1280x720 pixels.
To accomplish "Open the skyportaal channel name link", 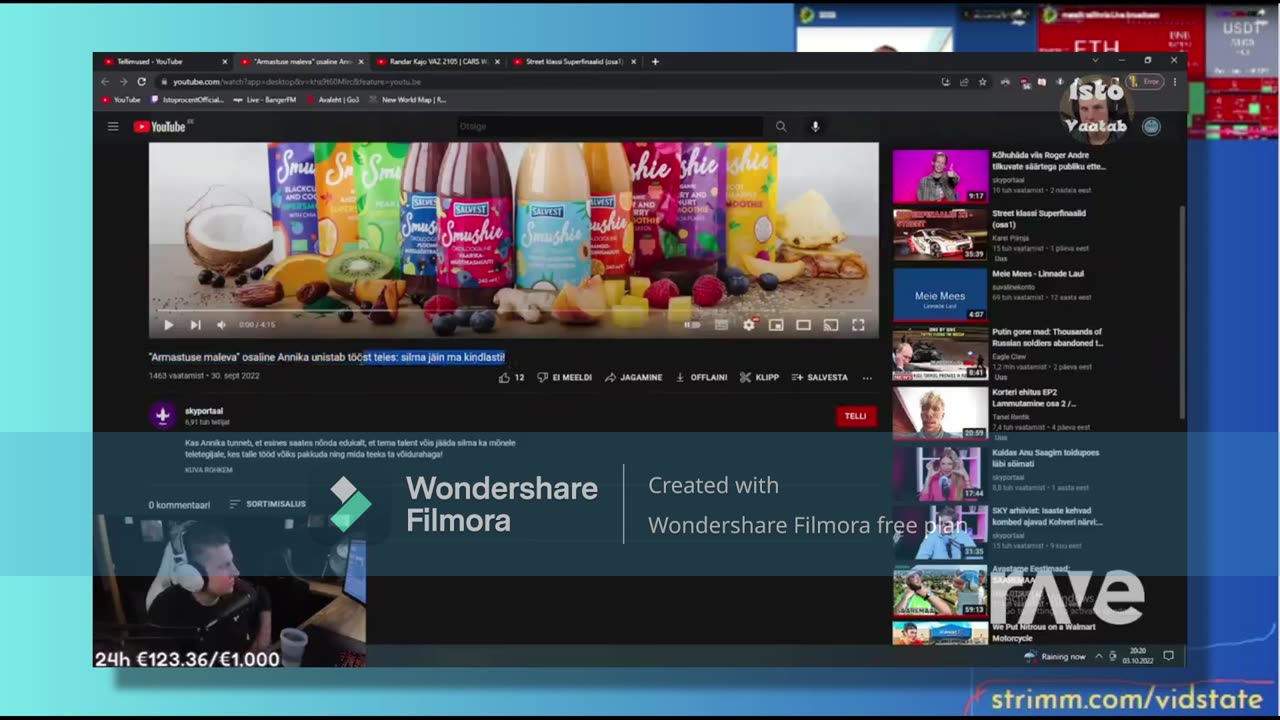I will 204,411.
